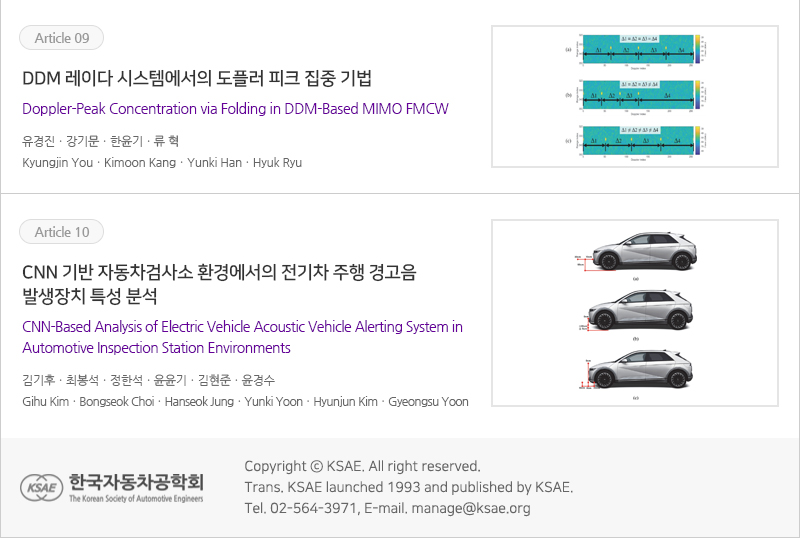The height and width of the screenshot is (538, 800).
Task: Click the Article 10 badge
Action: [x=61, y=232]
